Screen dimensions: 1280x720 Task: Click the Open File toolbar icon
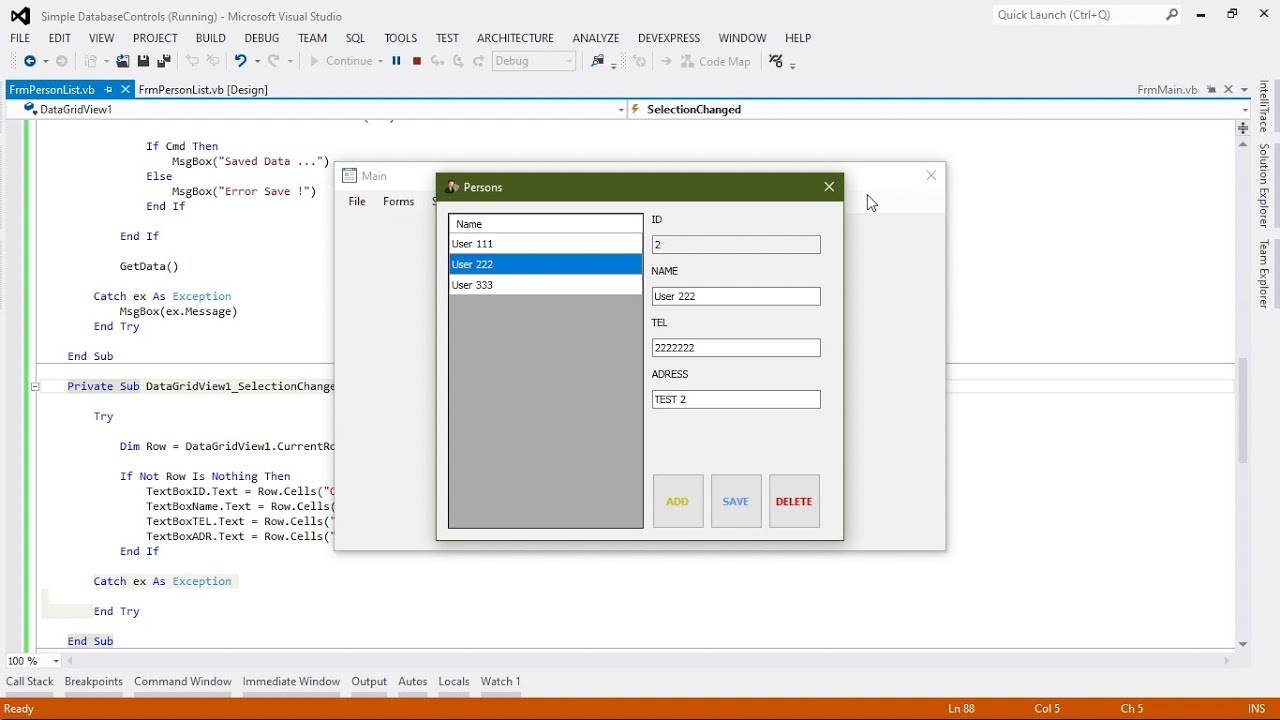123,61
